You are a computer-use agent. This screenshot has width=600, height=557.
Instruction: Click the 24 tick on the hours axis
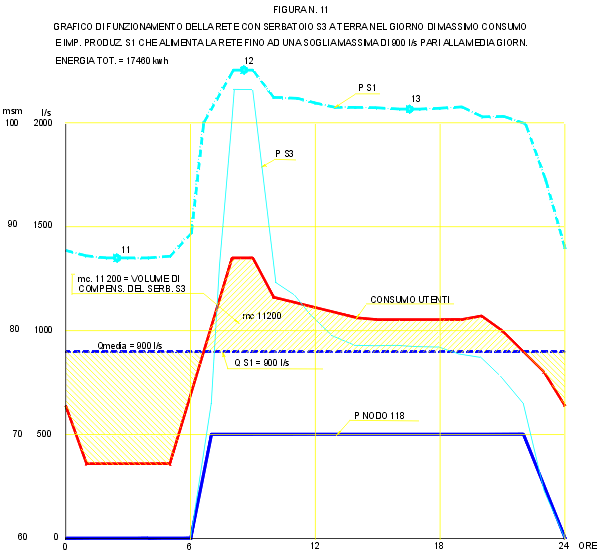pyautogui.click(x=564, y=546)
